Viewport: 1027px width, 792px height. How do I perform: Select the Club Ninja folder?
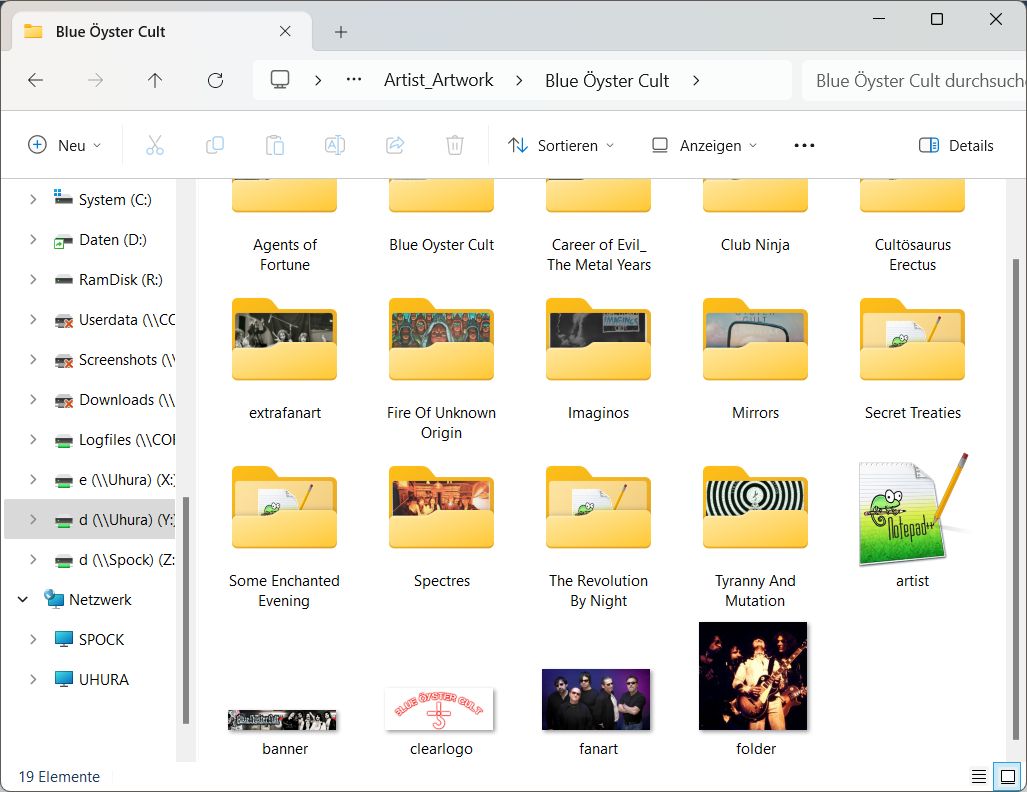pos(755,217)
